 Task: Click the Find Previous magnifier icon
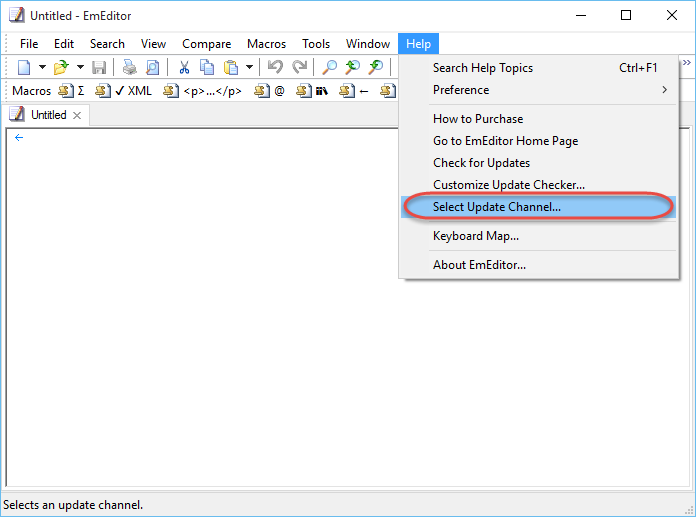(x=353, y=67)
